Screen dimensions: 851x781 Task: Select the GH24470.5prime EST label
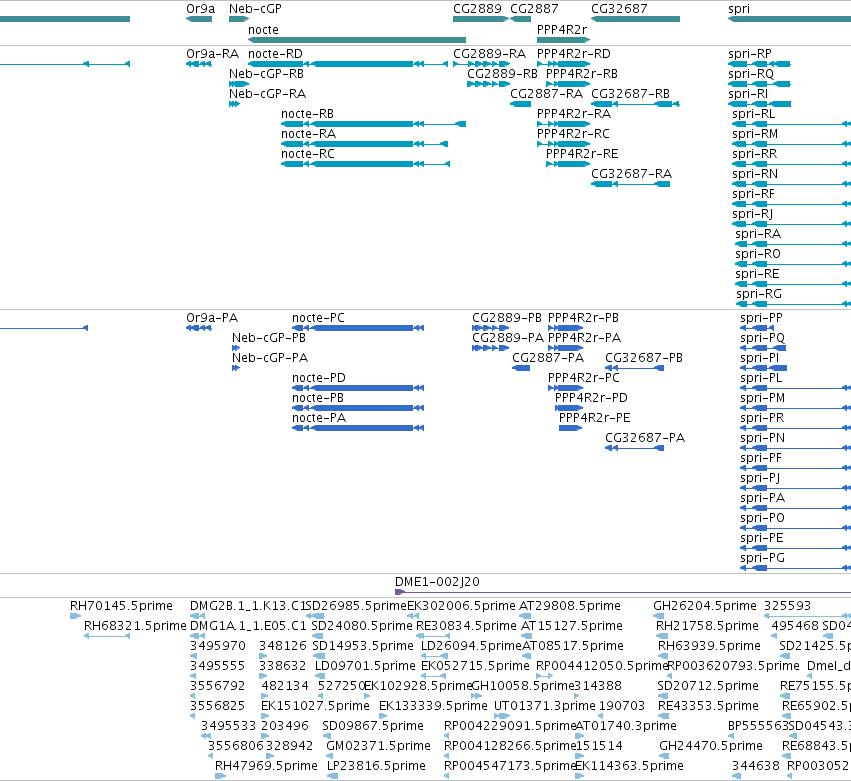[711, 746]
